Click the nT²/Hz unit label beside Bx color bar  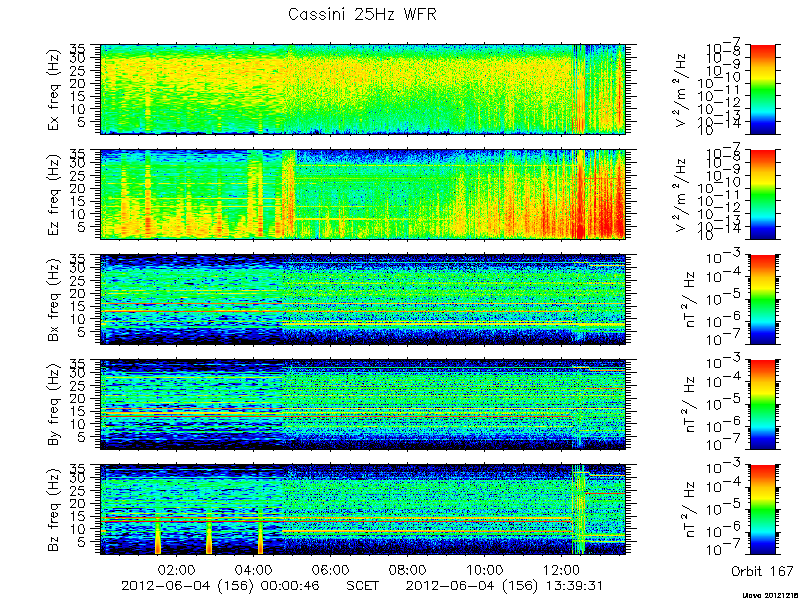(x=688, y=299)
